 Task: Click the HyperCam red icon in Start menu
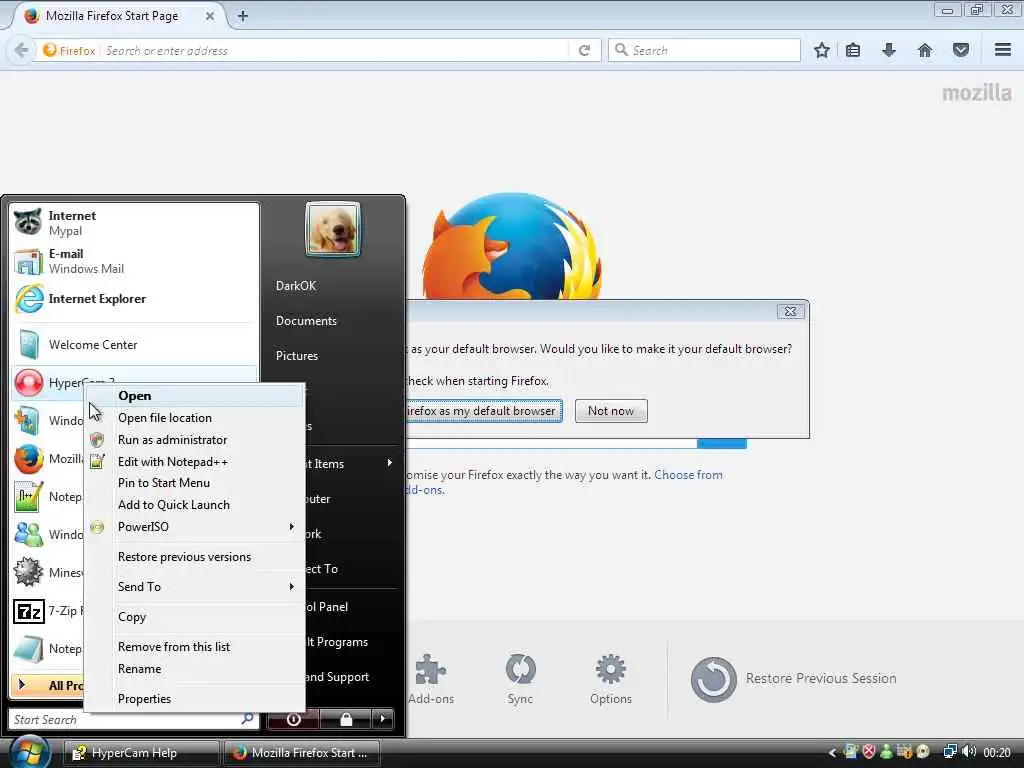tap(29, 383)
